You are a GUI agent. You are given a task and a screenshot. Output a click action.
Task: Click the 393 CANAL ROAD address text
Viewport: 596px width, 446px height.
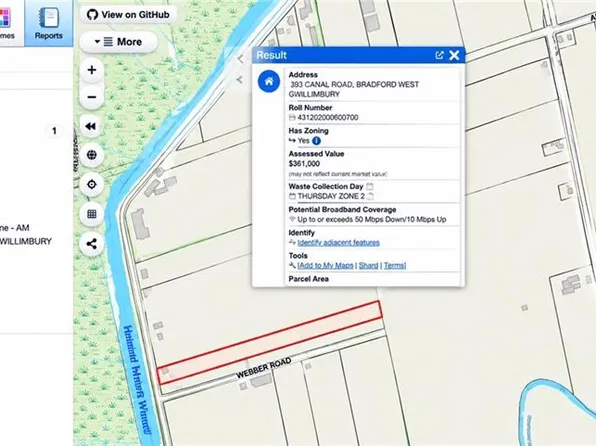tap(354, 89)
